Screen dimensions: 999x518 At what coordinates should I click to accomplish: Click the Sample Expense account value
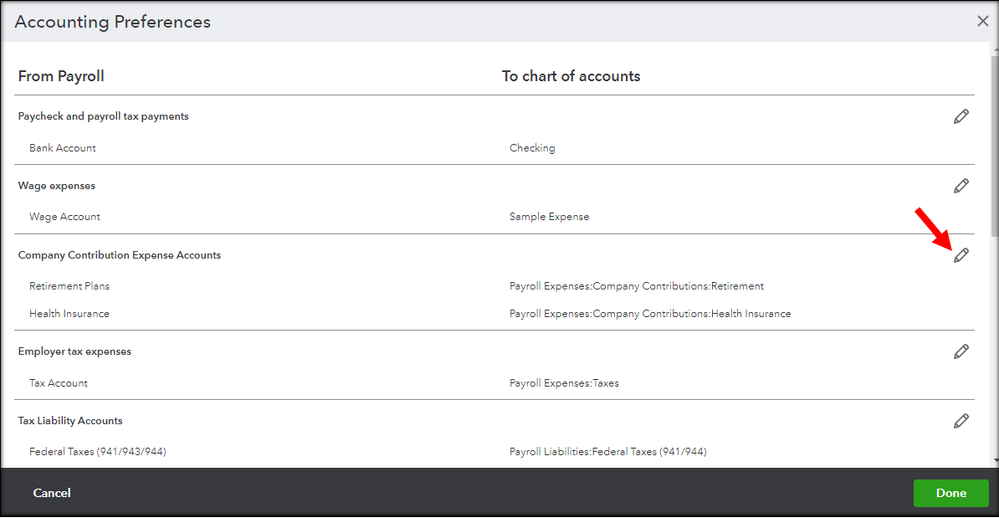coord(549,217)
